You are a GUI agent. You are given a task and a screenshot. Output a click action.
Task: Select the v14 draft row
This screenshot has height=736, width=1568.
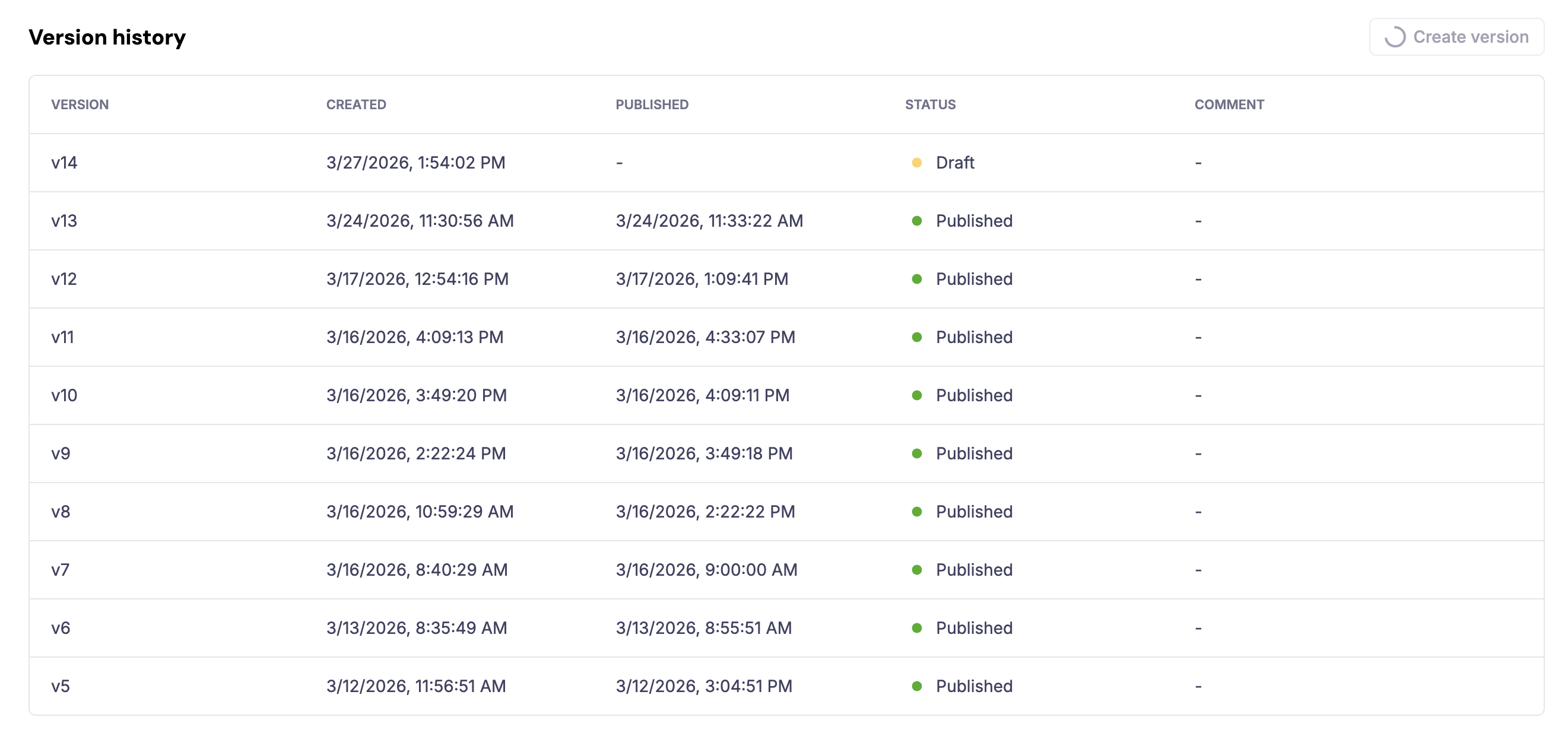tap(784, 163)
